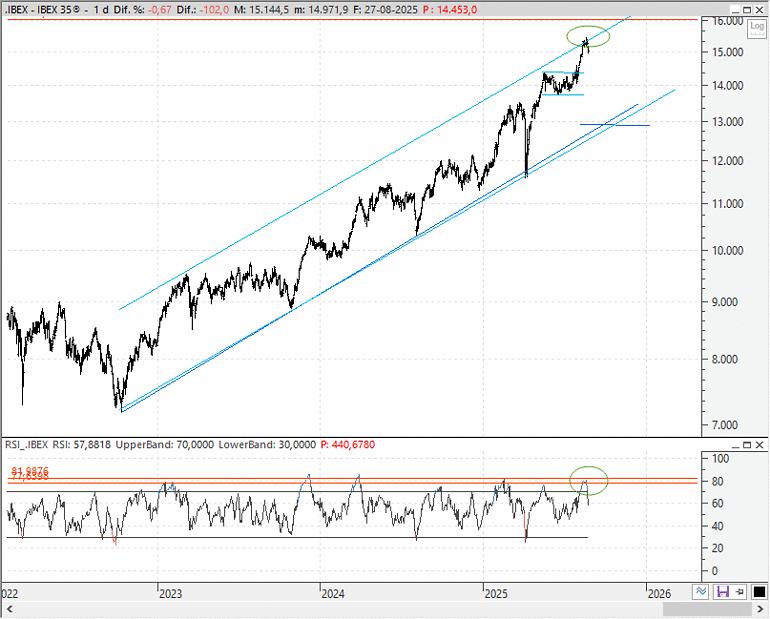Click the red 'P: 440,6780' value
Screen dimensions: 770x619
(x=348, y=445)
